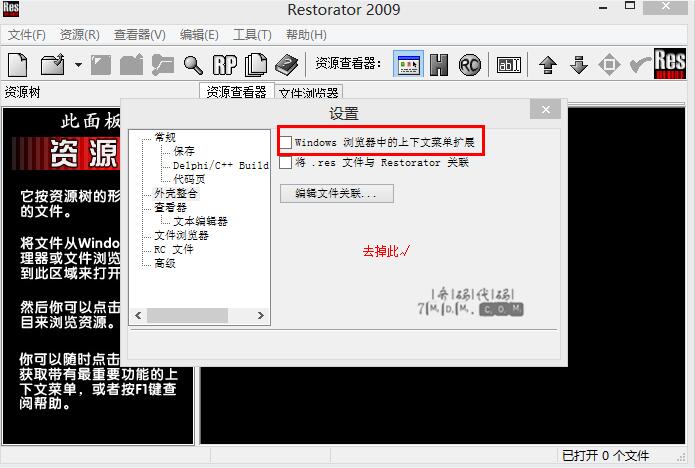Image resolution: width=695 pixels, height=468 pixels.
Task: Select default resource viewer mode icon
Action: point(408,65)
